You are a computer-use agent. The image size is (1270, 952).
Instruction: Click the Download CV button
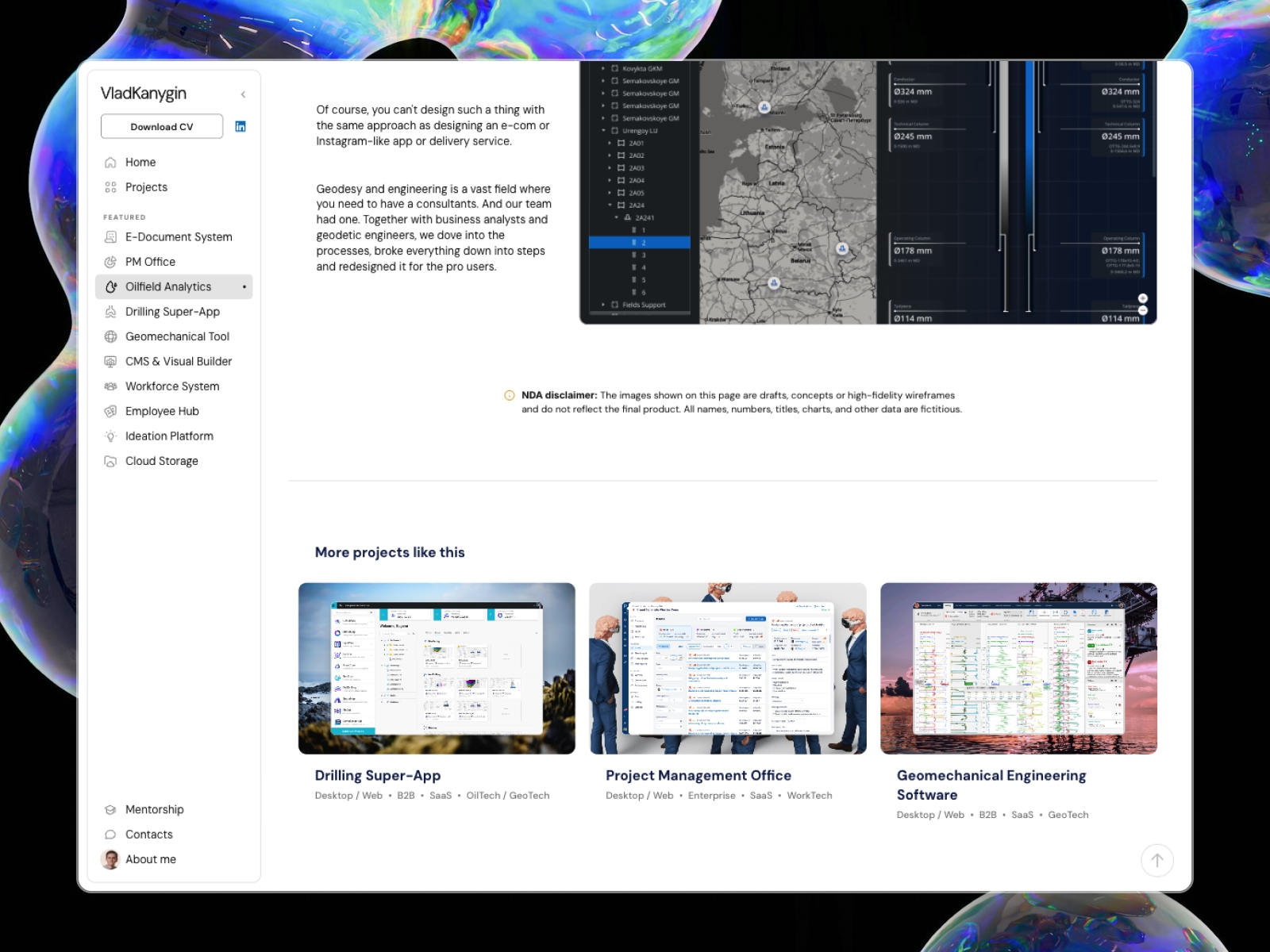[x=162, y=127]
